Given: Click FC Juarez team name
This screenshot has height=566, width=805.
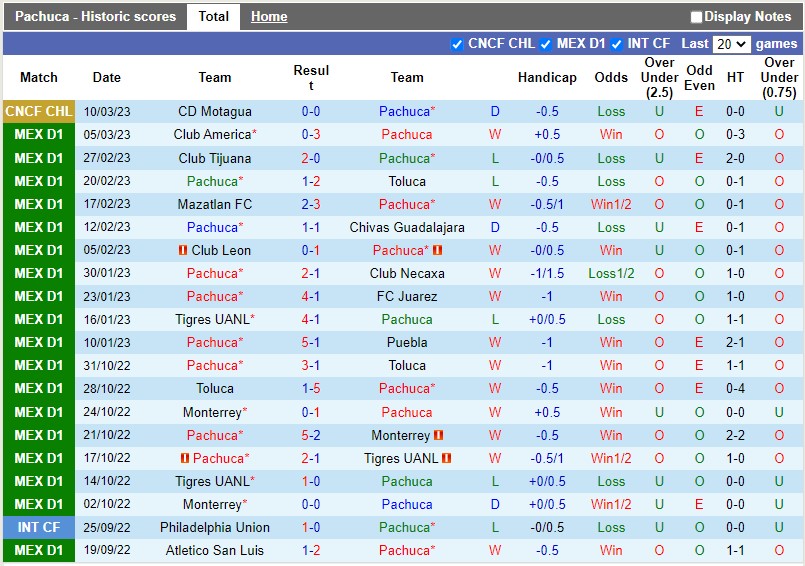Looking at the screenshot, I should (407, 296).
